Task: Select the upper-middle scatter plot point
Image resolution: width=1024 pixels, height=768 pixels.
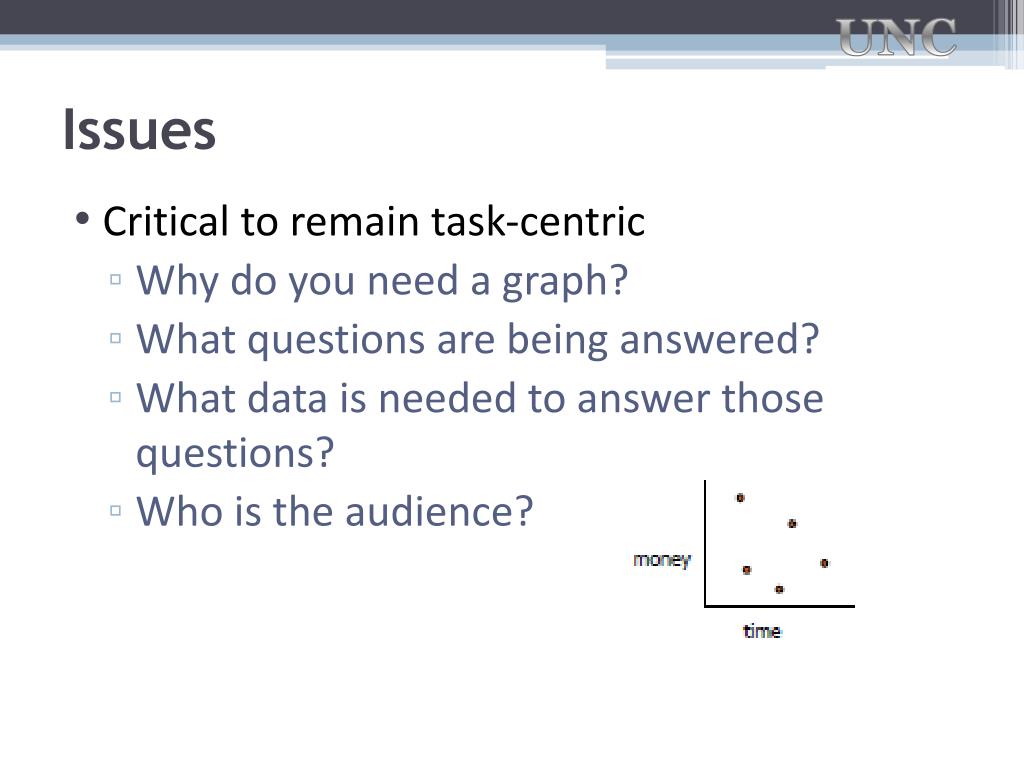Action: [x=792, y=523]
